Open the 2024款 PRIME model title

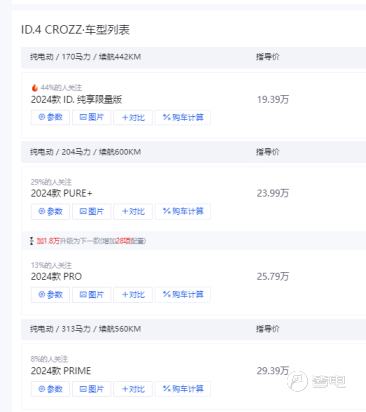point(61,371)
